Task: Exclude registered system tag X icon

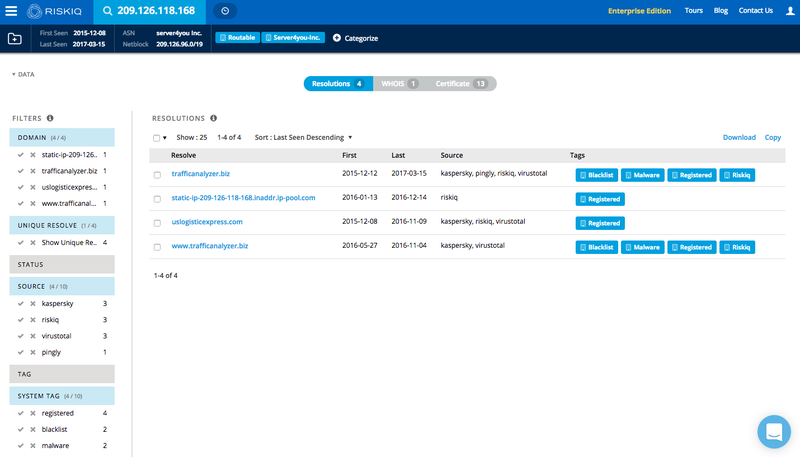Action: (x=33, y=413)
